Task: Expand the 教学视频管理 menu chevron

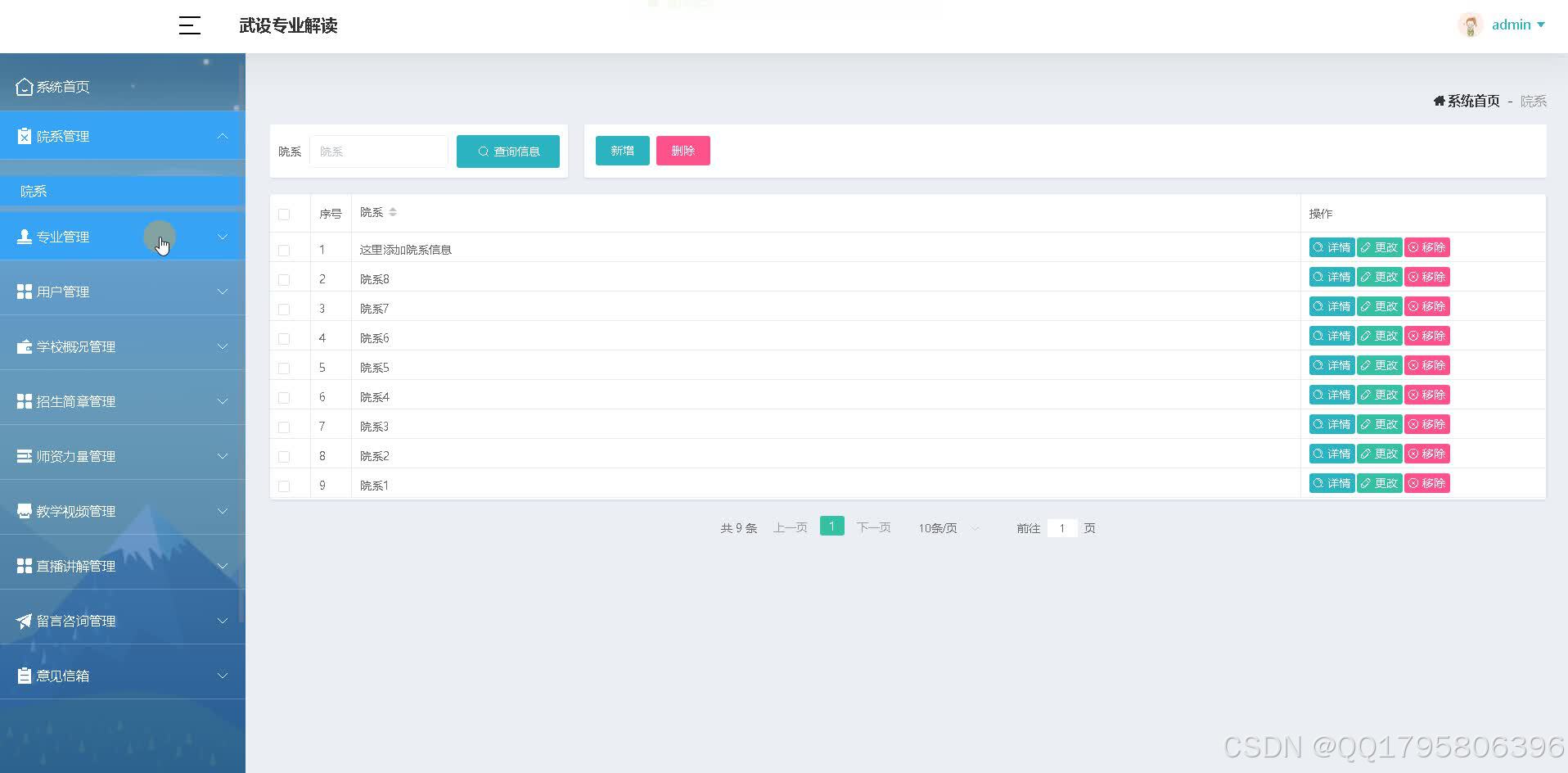Action: pos(223,511)
